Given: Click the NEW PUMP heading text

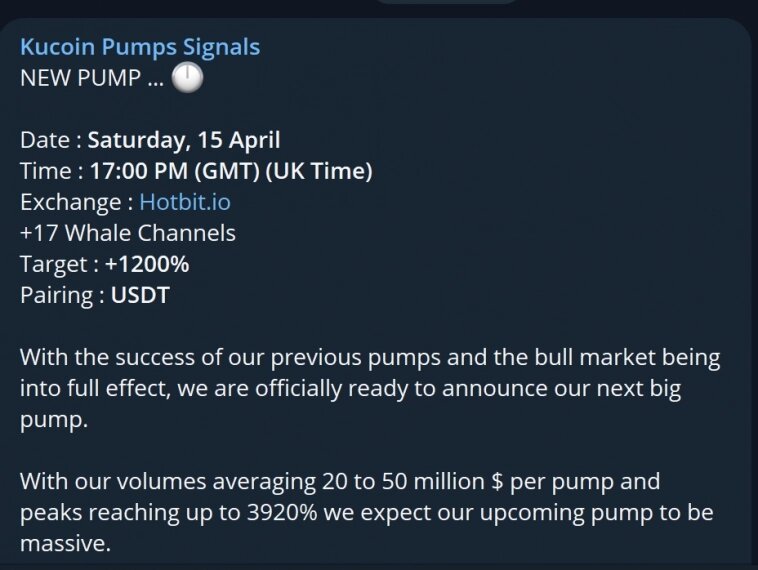Looking at the screenshot, I should [x=92, y=78].
